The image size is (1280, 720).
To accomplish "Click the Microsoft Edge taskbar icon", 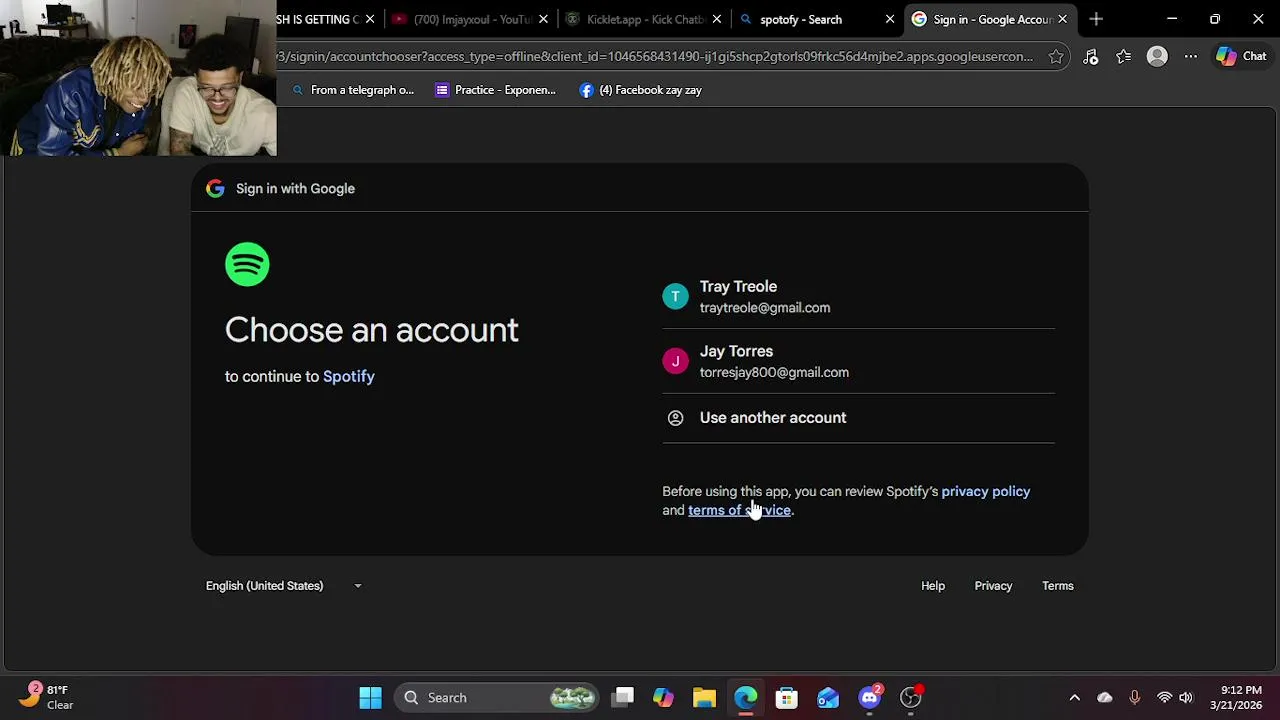I will click(746, 698).
